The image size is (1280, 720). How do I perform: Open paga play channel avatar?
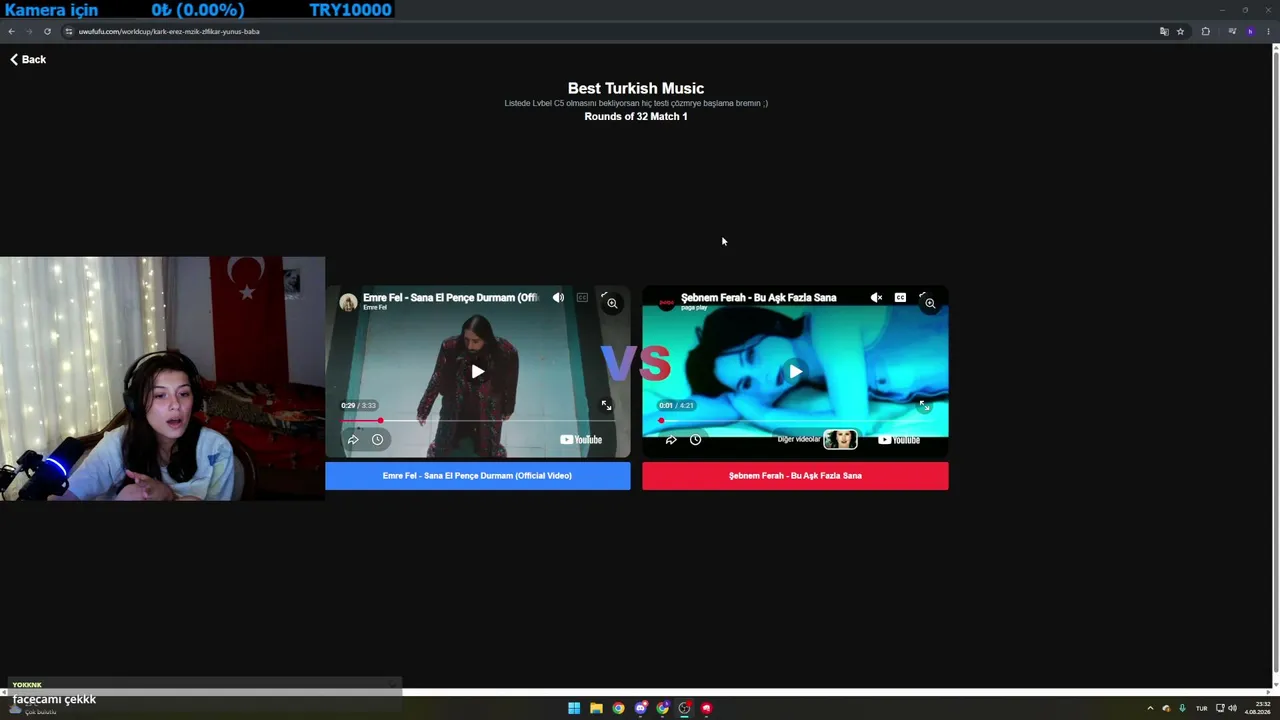pyautogui.click(x=666, y=302)
